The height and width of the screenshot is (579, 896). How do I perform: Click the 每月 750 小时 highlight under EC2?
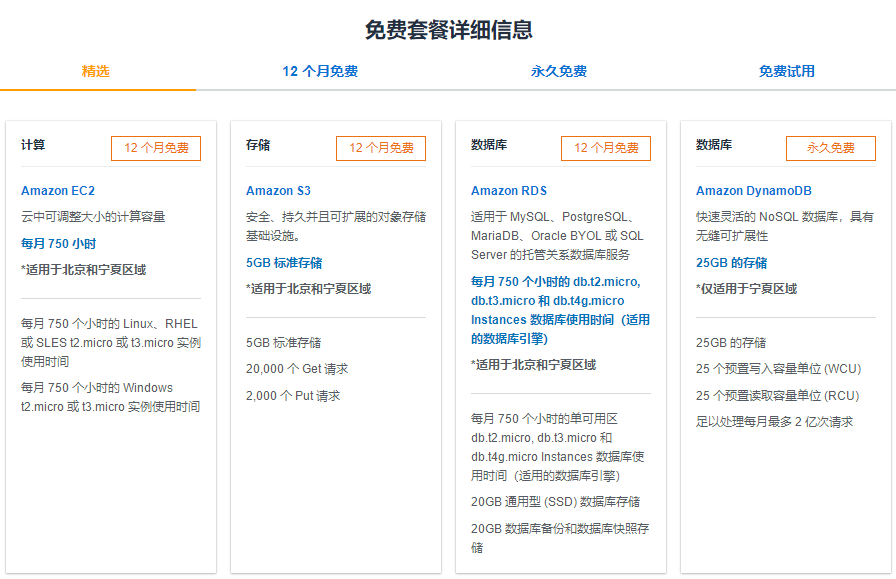59,243
